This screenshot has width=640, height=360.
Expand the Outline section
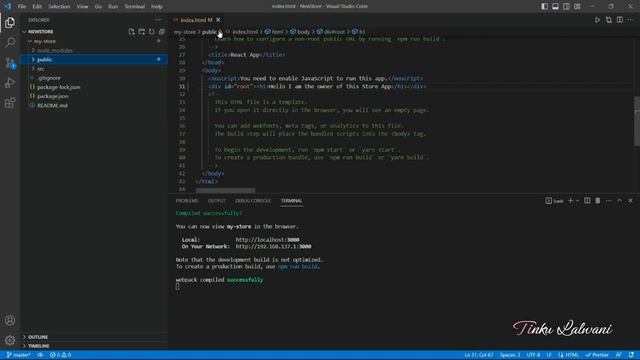94,337
